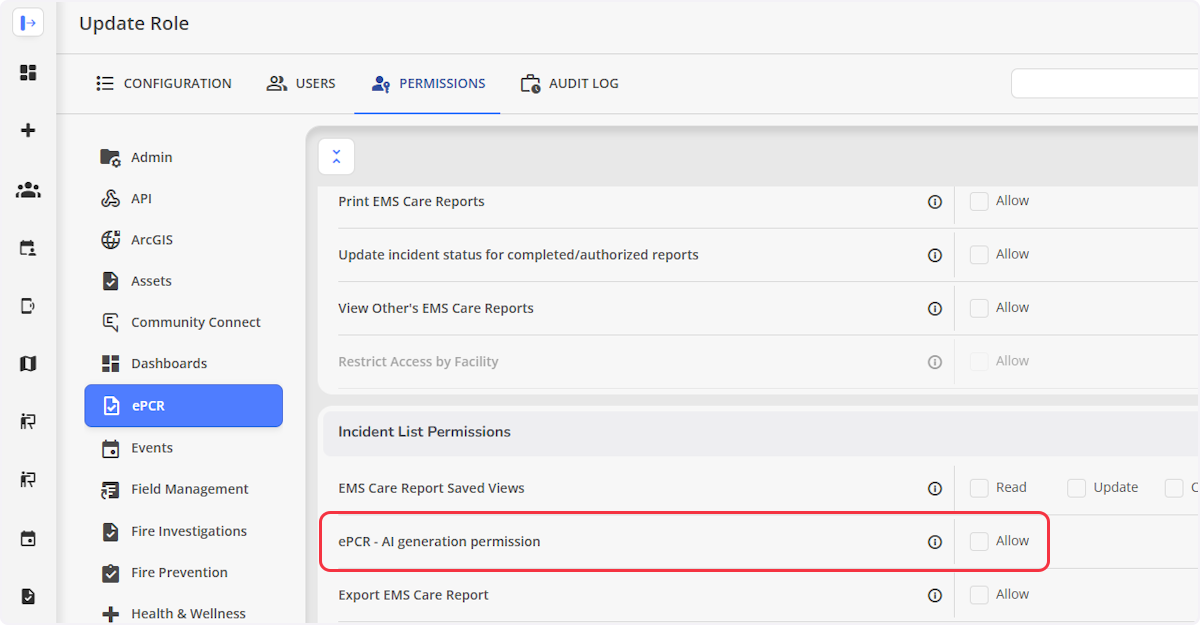Click the Dashboards tiles icon
This screenshot has width=1200, height=625.
111,363
